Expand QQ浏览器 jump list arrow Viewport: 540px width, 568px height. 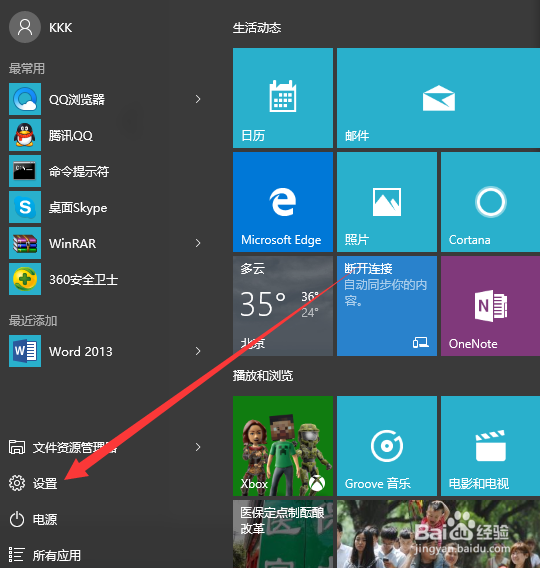click(198, 99)
